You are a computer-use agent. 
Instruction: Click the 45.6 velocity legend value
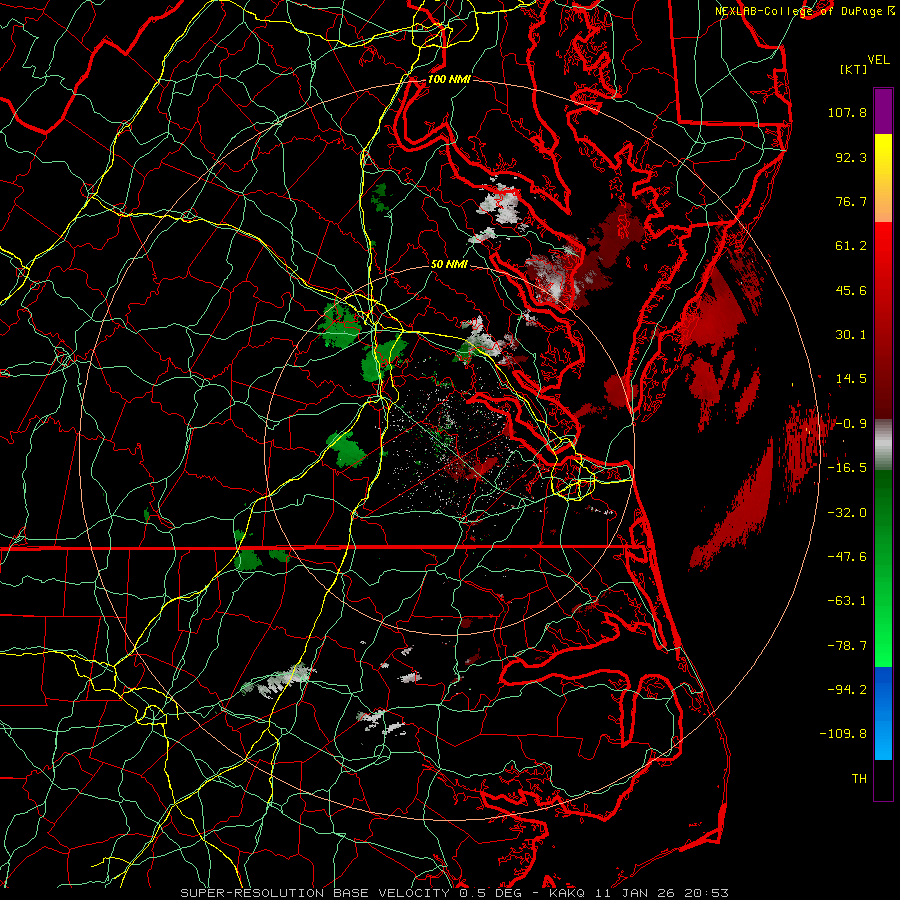pyautogui.click(x=851, y=290)
